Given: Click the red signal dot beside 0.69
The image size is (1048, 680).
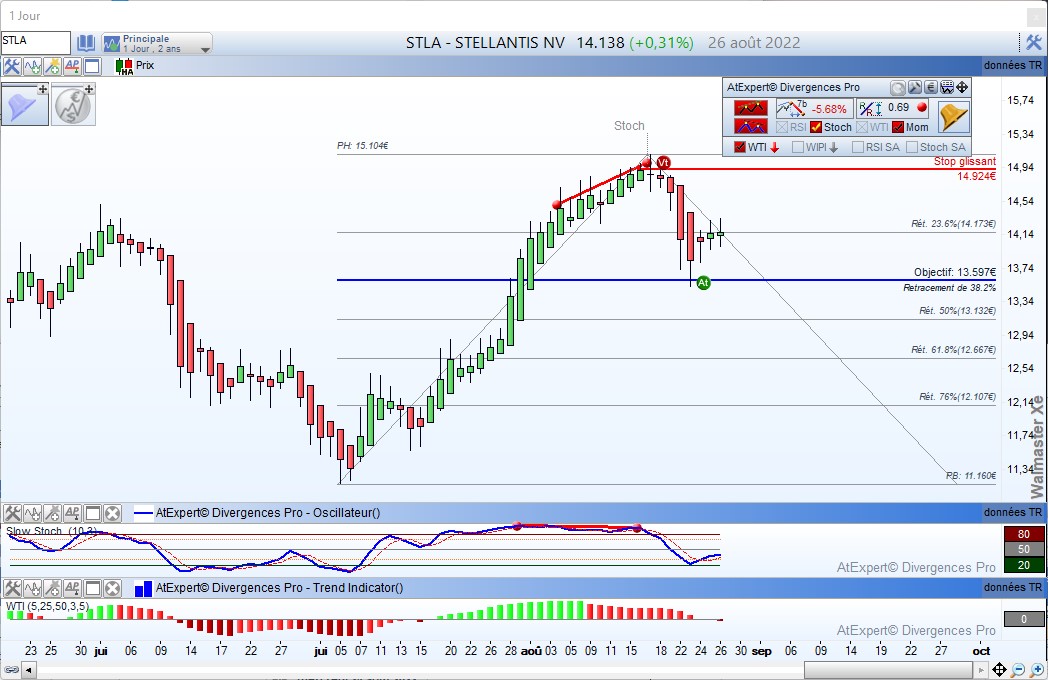Looking at the screenshot, I should [x=922, y=107].
